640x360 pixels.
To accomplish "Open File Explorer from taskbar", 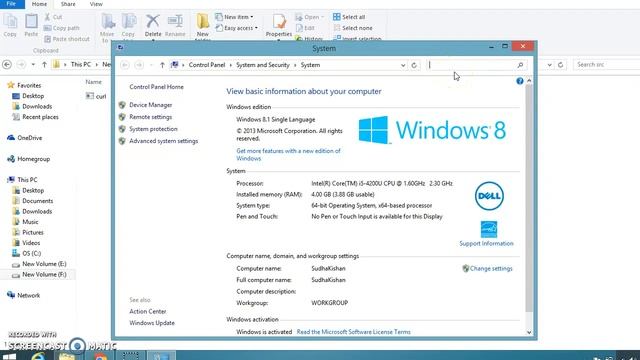I will (x=67, y=356).
